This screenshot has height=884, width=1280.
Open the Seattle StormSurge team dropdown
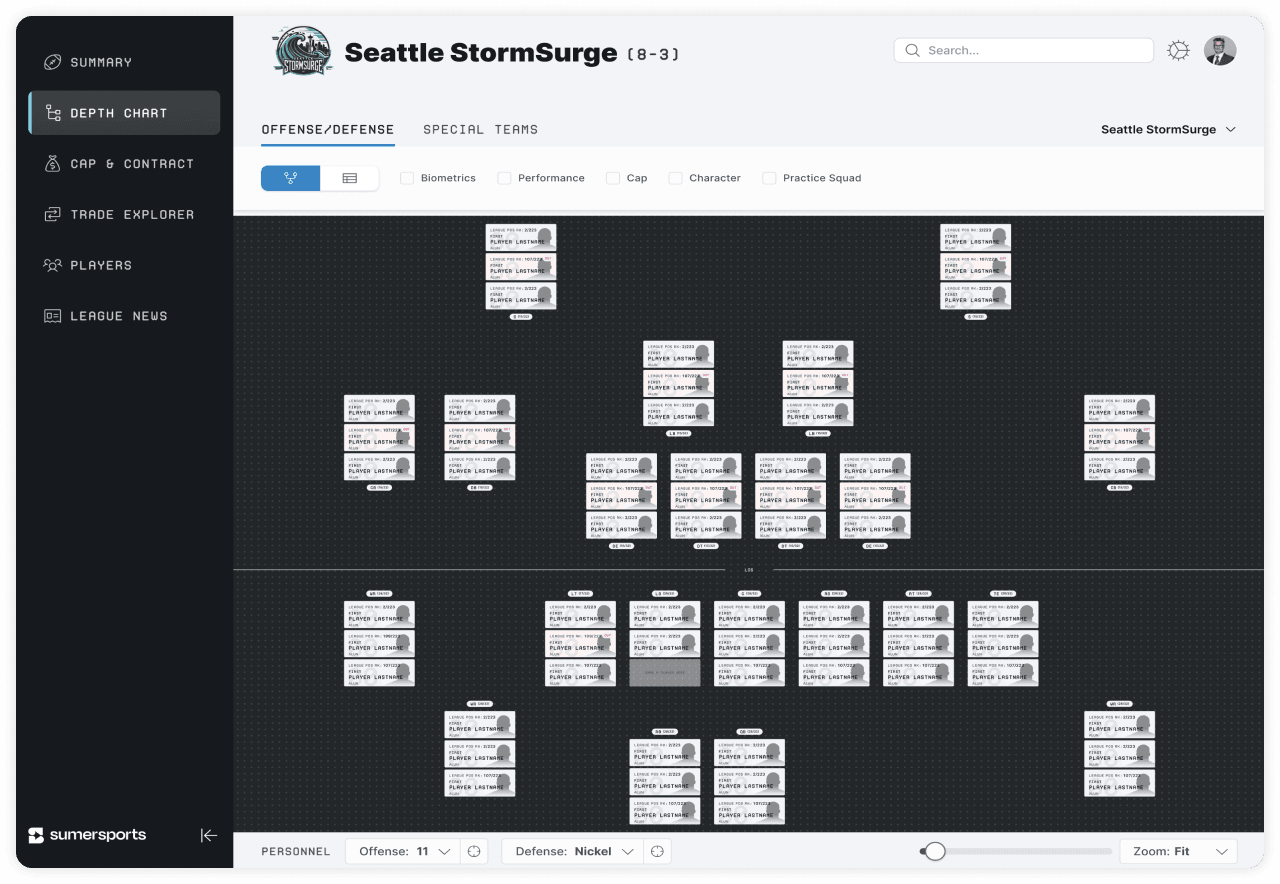(x=1168, y=130)
